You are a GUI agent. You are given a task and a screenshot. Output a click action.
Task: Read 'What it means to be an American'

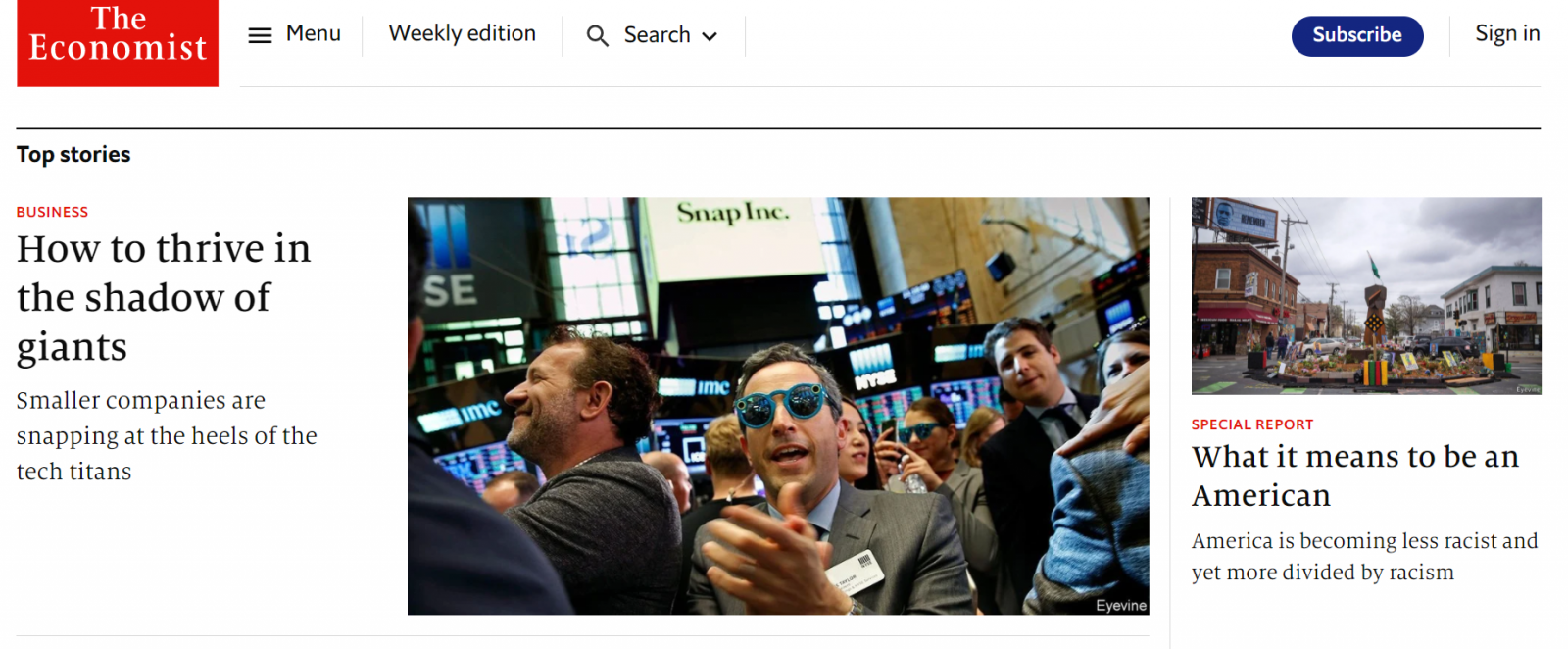(1355, 476)
